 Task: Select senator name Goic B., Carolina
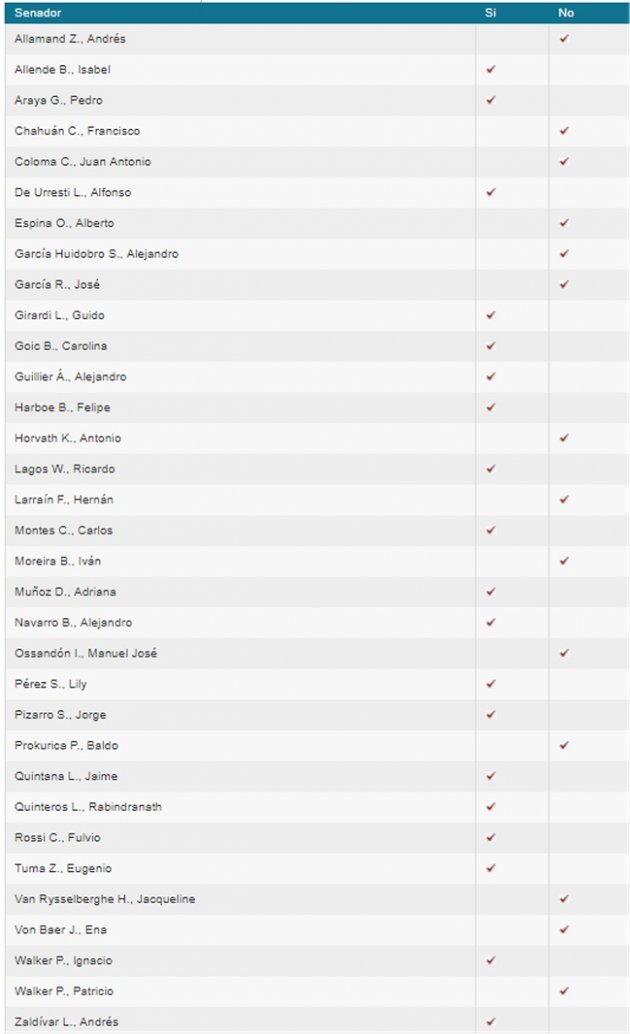pos(61,346)
